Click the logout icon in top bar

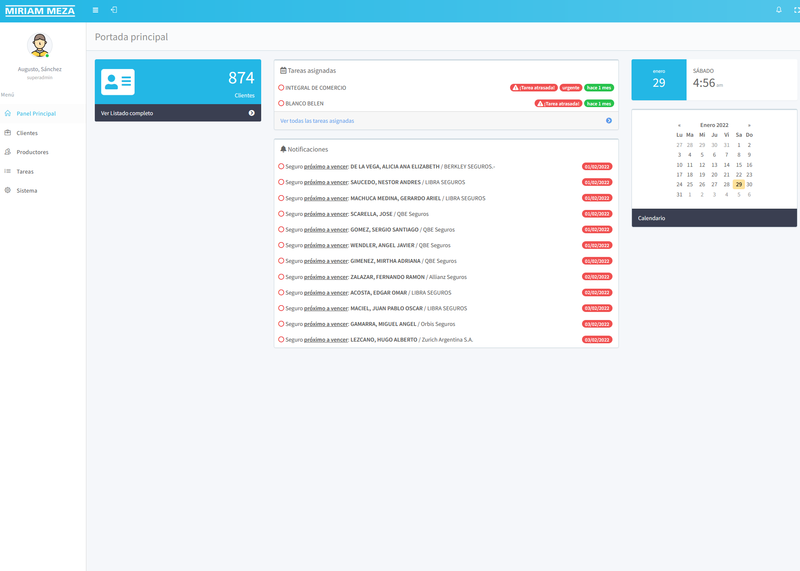[x=114, y=10]
